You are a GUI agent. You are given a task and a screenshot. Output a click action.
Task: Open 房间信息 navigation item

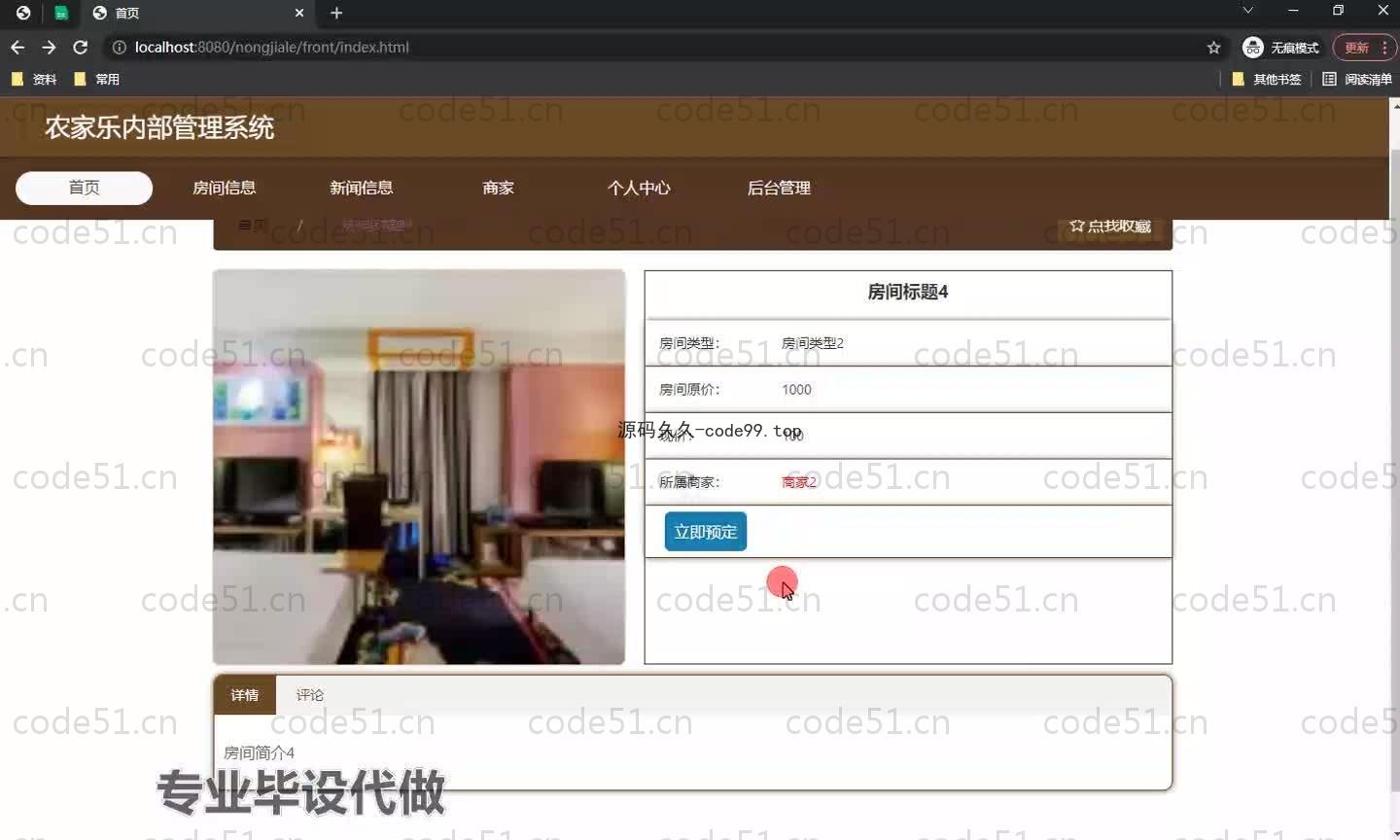pos(225,188)
